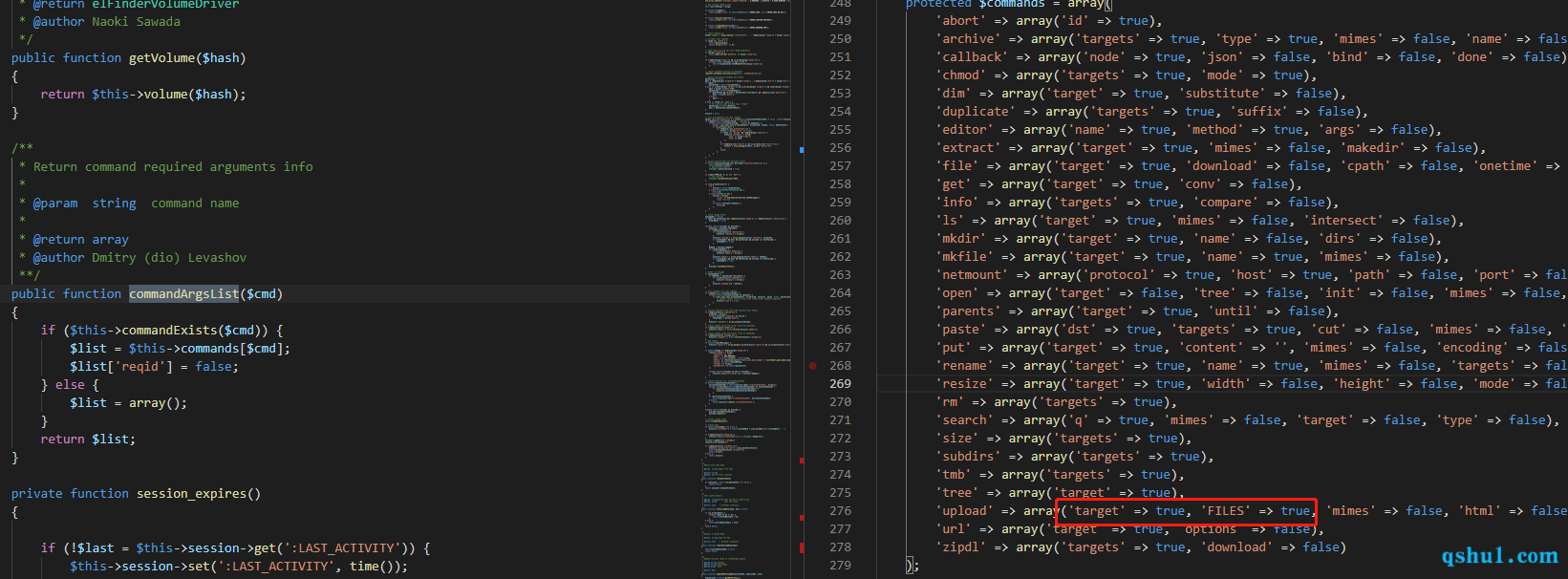This screenshot has width=1568, height=579.
Task: Click the getVolume function name
Action: (161, 58)
